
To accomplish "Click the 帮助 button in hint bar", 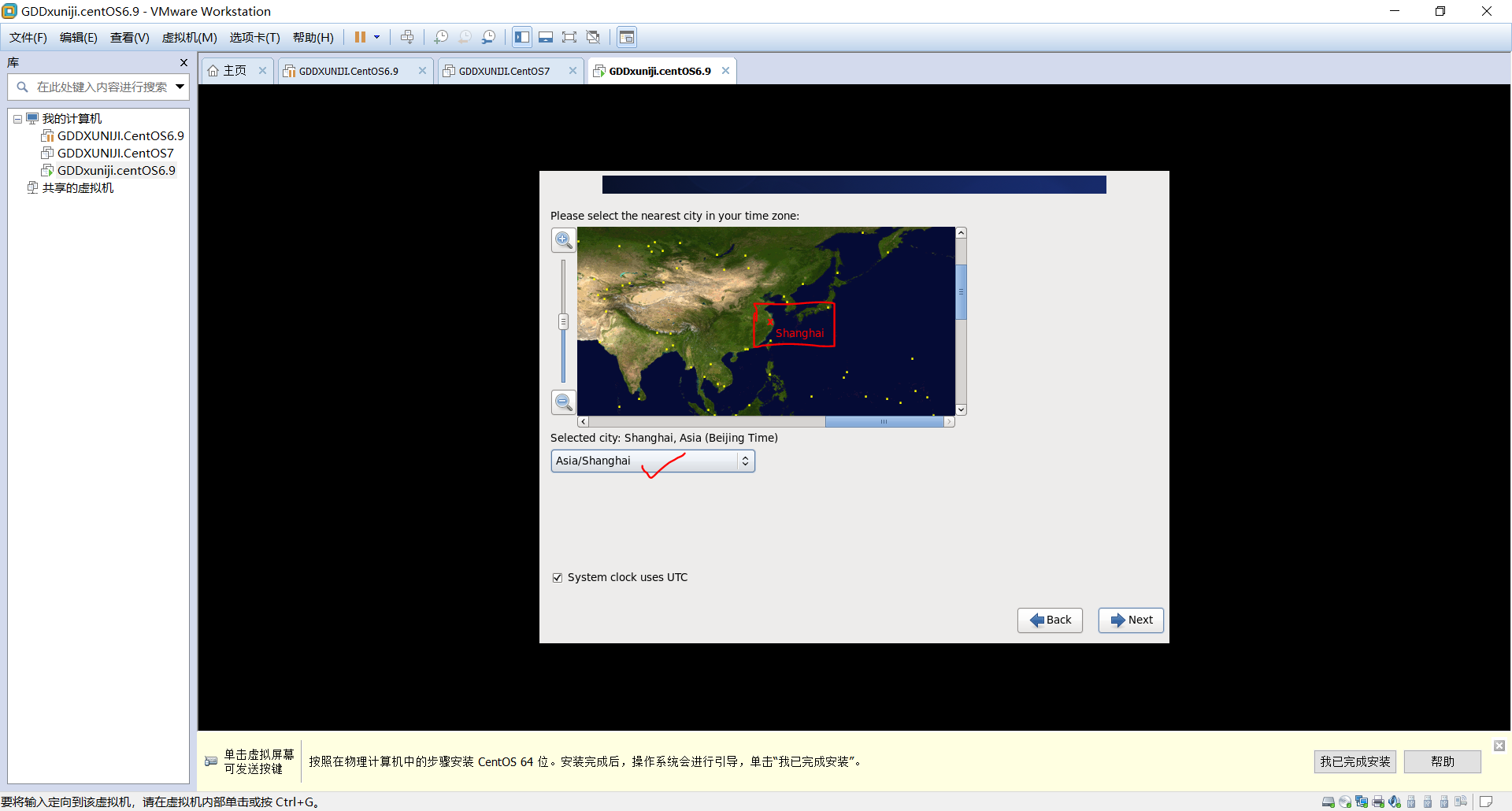I will (x=1443, y=761).
